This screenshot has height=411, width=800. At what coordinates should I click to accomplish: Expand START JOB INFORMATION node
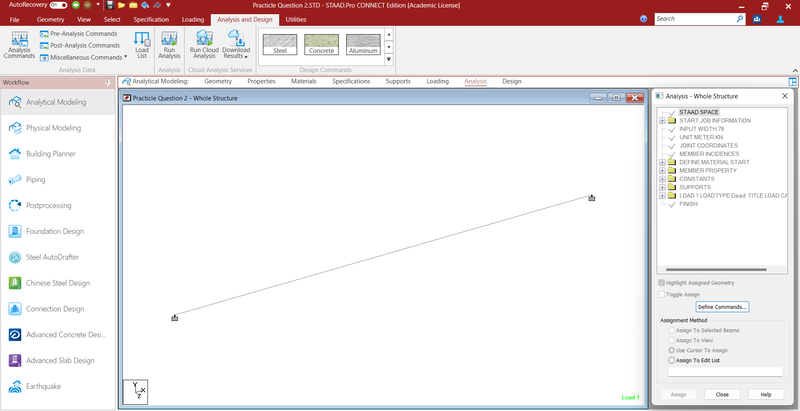(x=662, y=121)
